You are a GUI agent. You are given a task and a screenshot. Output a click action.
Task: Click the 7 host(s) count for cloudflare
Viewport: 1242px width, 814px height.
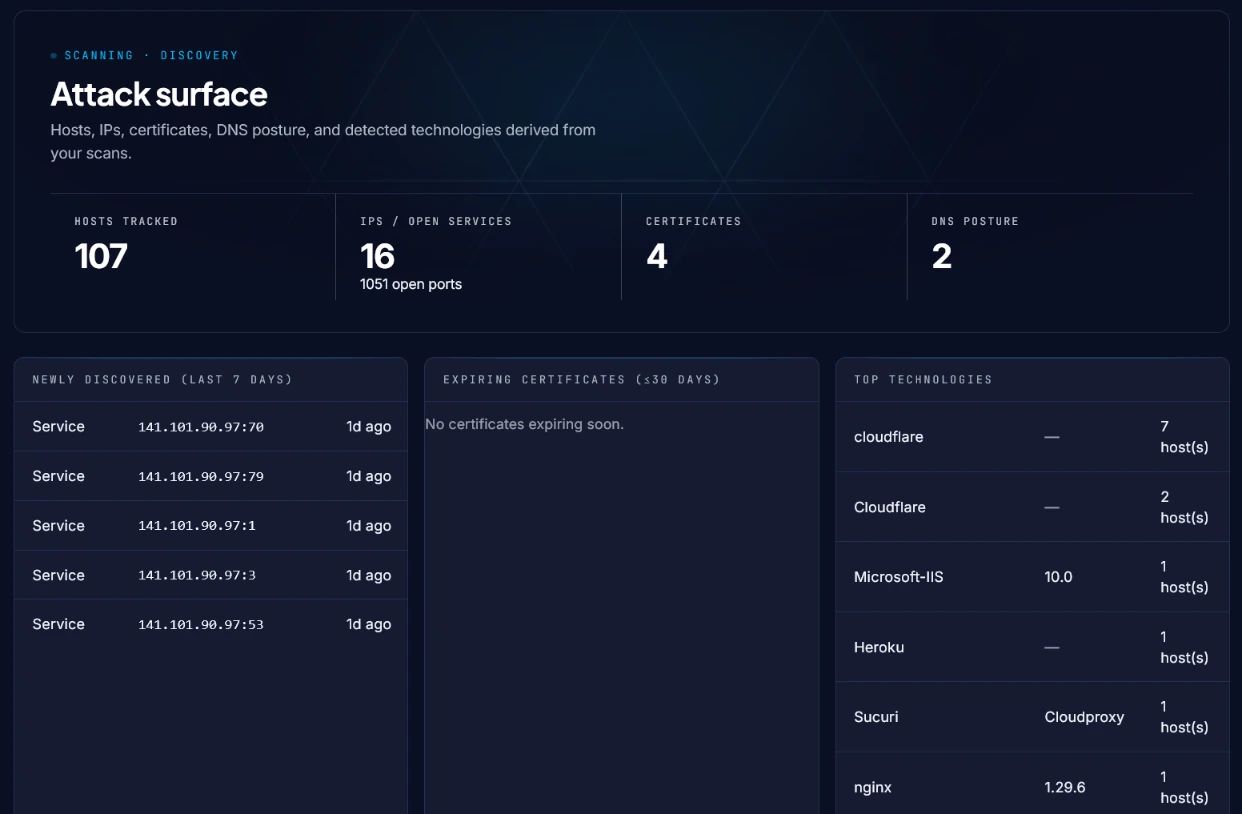1184,437
